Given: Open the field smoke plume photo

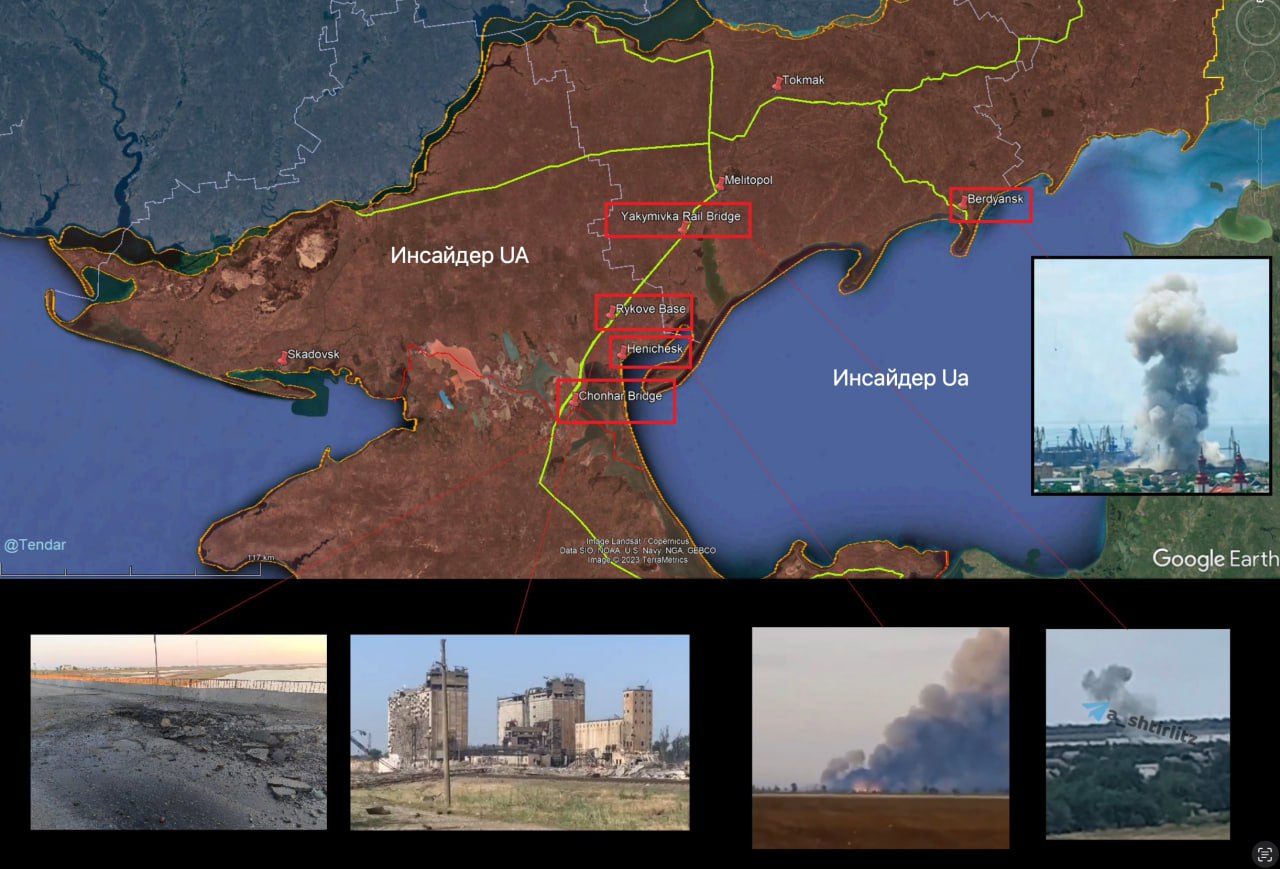Looking at the screenshot, I should (880, 738).
